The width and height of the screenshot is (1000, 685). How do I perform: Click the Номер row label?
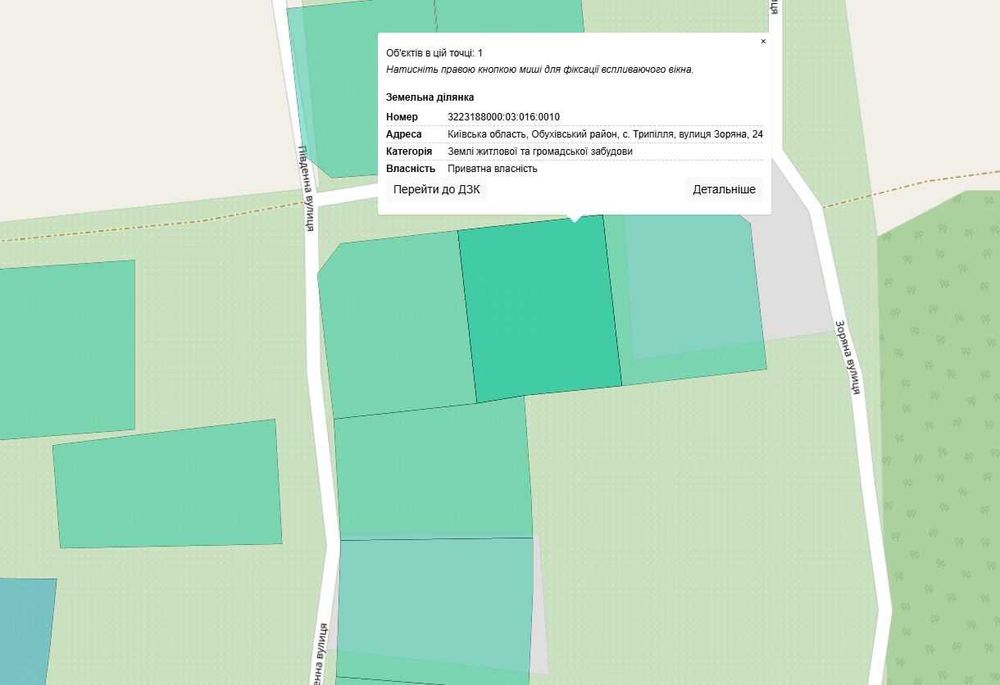click(402, 117)
